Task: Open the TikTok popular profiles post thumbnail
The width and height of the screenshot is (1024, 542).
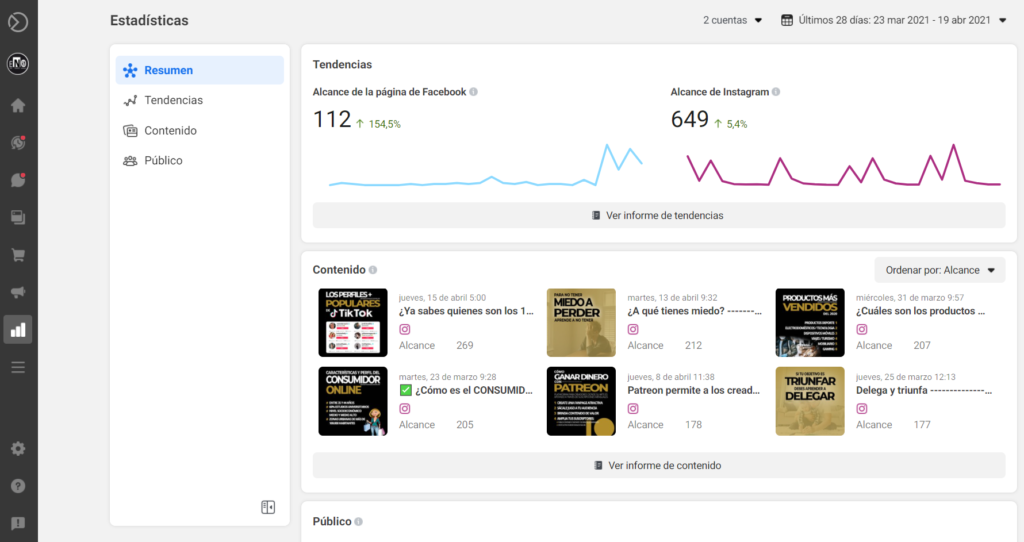Action: (x=353, y=323)
